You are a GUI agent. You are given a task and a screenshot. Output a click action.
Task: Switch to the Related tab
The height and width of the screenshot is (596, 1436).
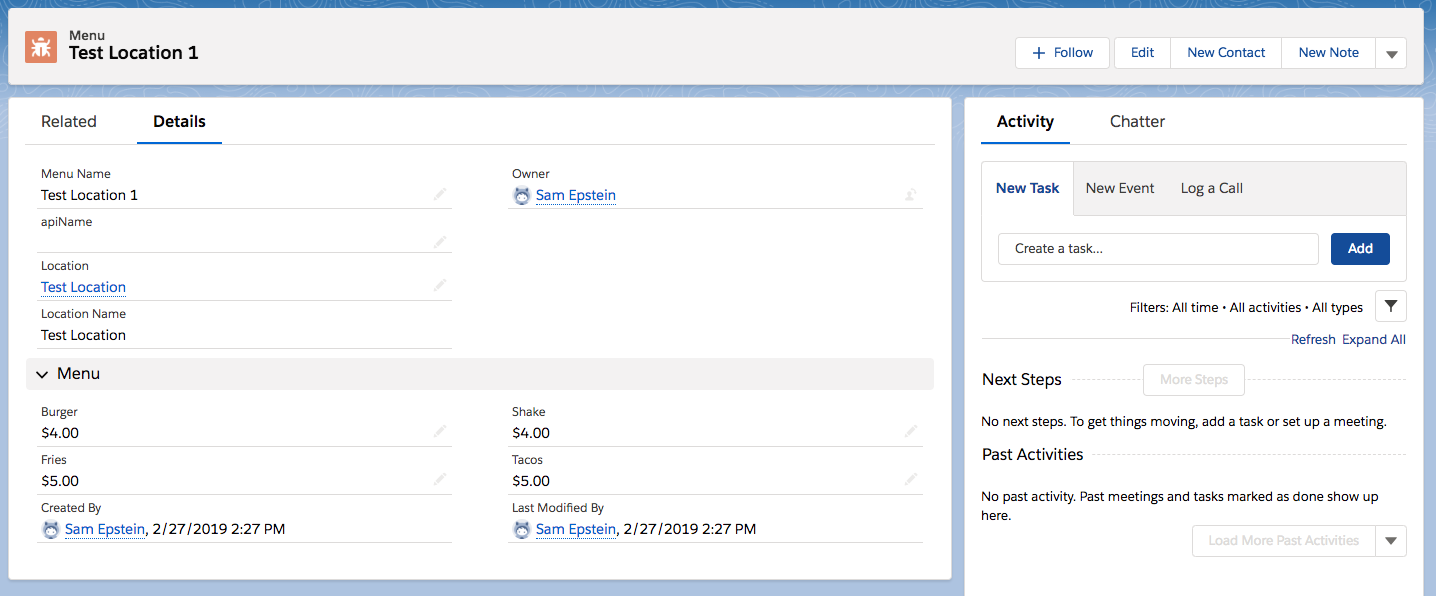click(69, 122)
